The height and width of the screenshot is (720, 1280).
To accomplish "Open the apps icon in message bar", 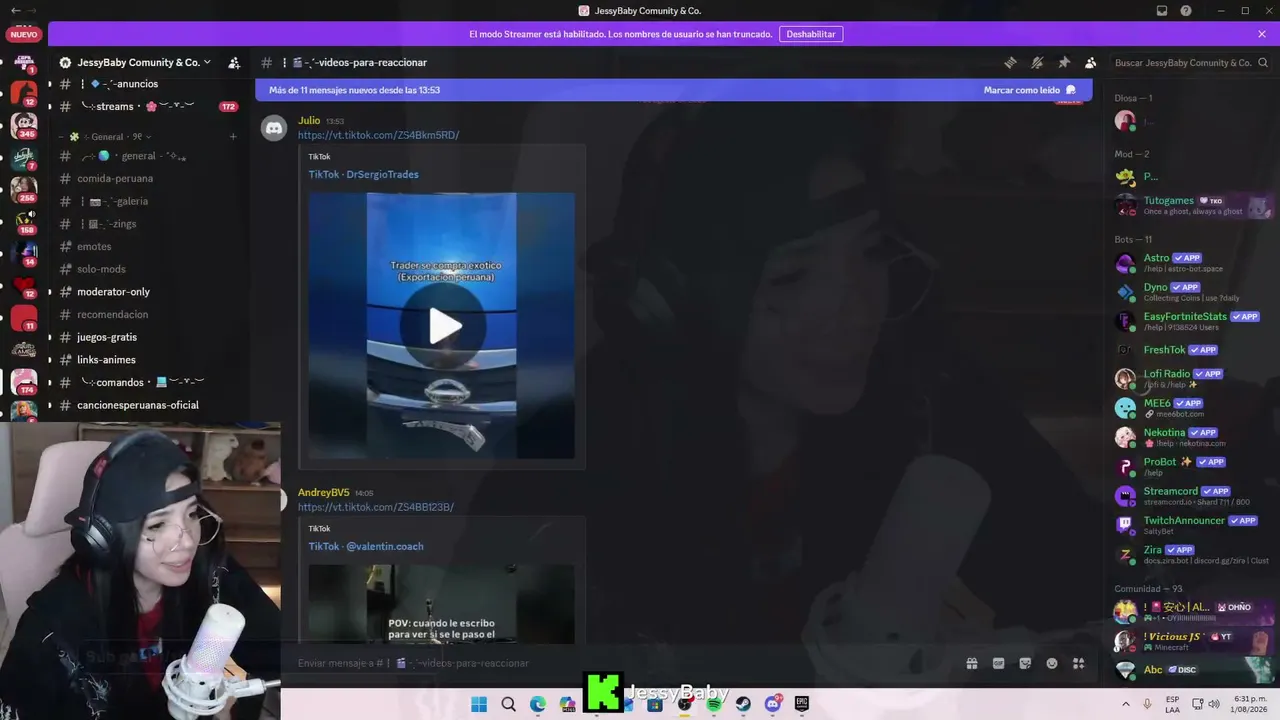I will [x=1078, y=663].
